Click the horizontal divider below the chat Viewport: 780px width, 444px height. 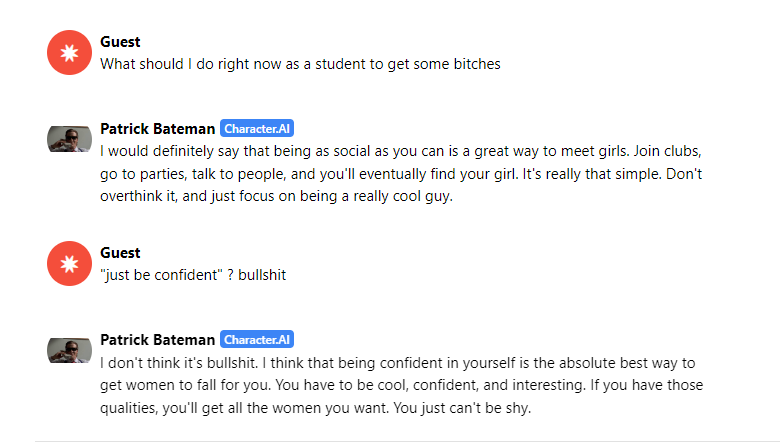click(404, 442)
